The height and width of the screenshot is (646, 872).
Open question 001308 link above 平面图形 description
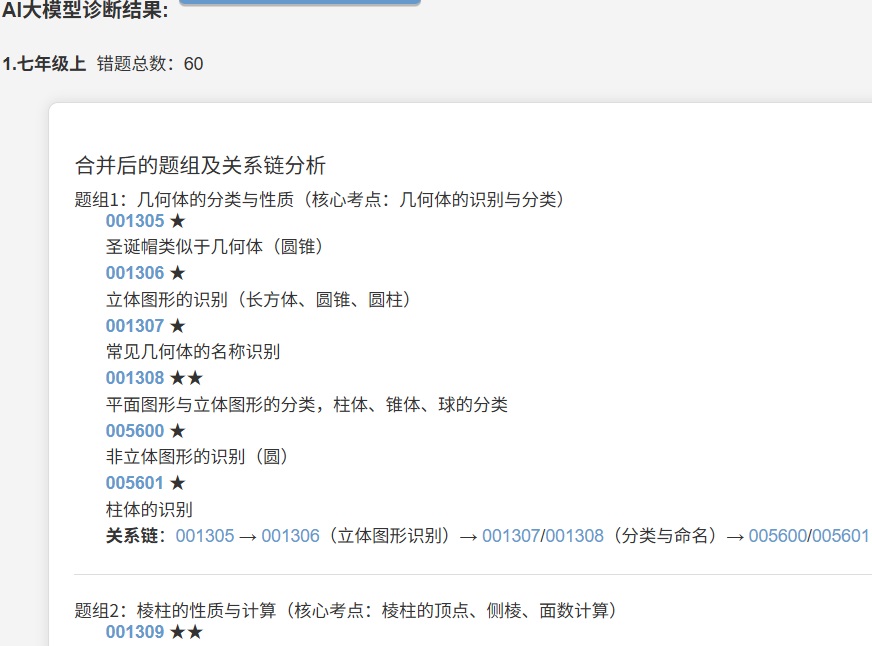coord(135,378)
